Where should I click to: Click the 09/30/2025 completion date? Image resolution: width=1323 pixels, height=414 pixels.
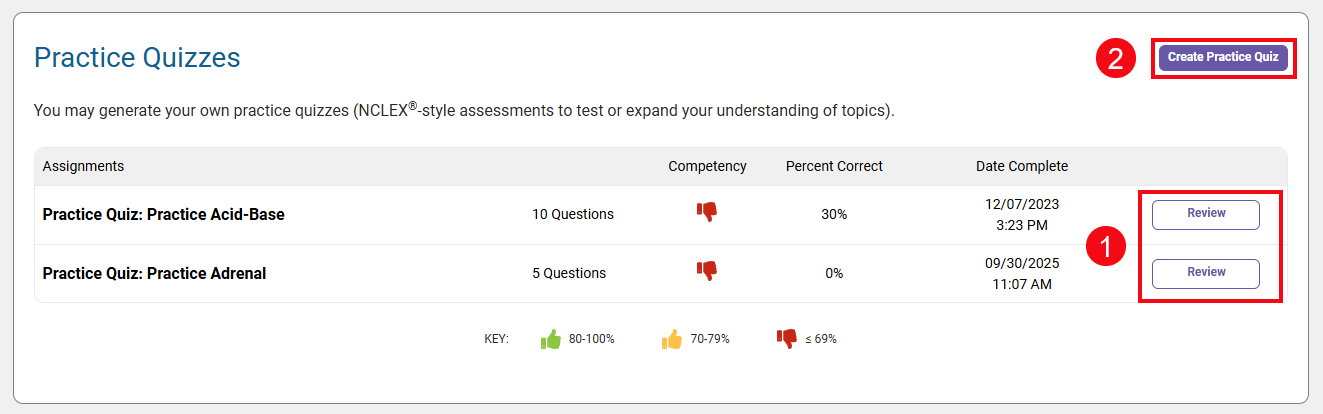1022,264
